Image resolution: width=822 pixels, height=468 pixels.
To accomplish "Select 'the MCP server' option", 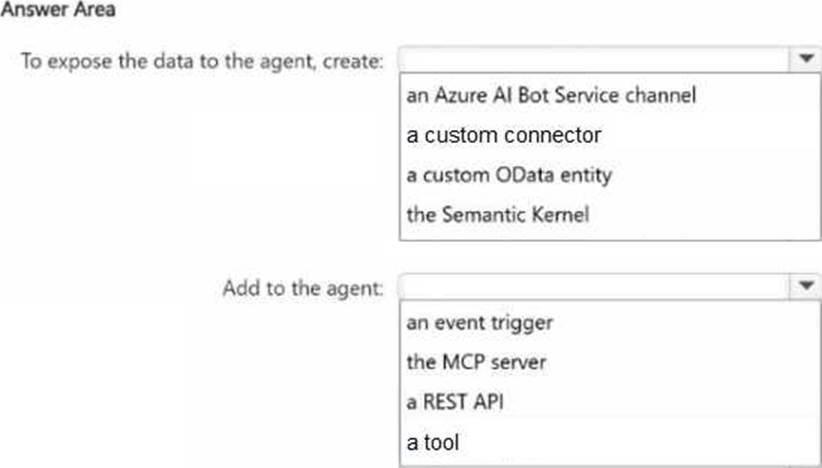I will pyautogui.click(x=476, y=362).
